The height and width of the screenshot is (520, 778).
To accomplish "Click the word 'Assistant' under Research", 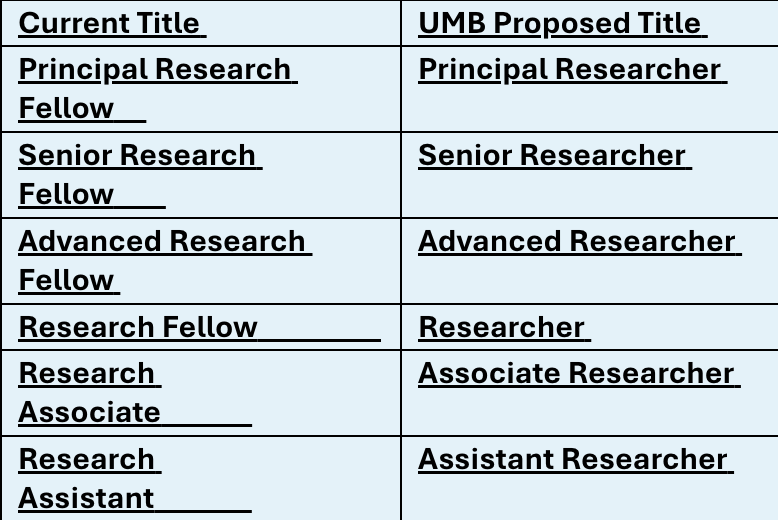I will click(x=86, y=498).
